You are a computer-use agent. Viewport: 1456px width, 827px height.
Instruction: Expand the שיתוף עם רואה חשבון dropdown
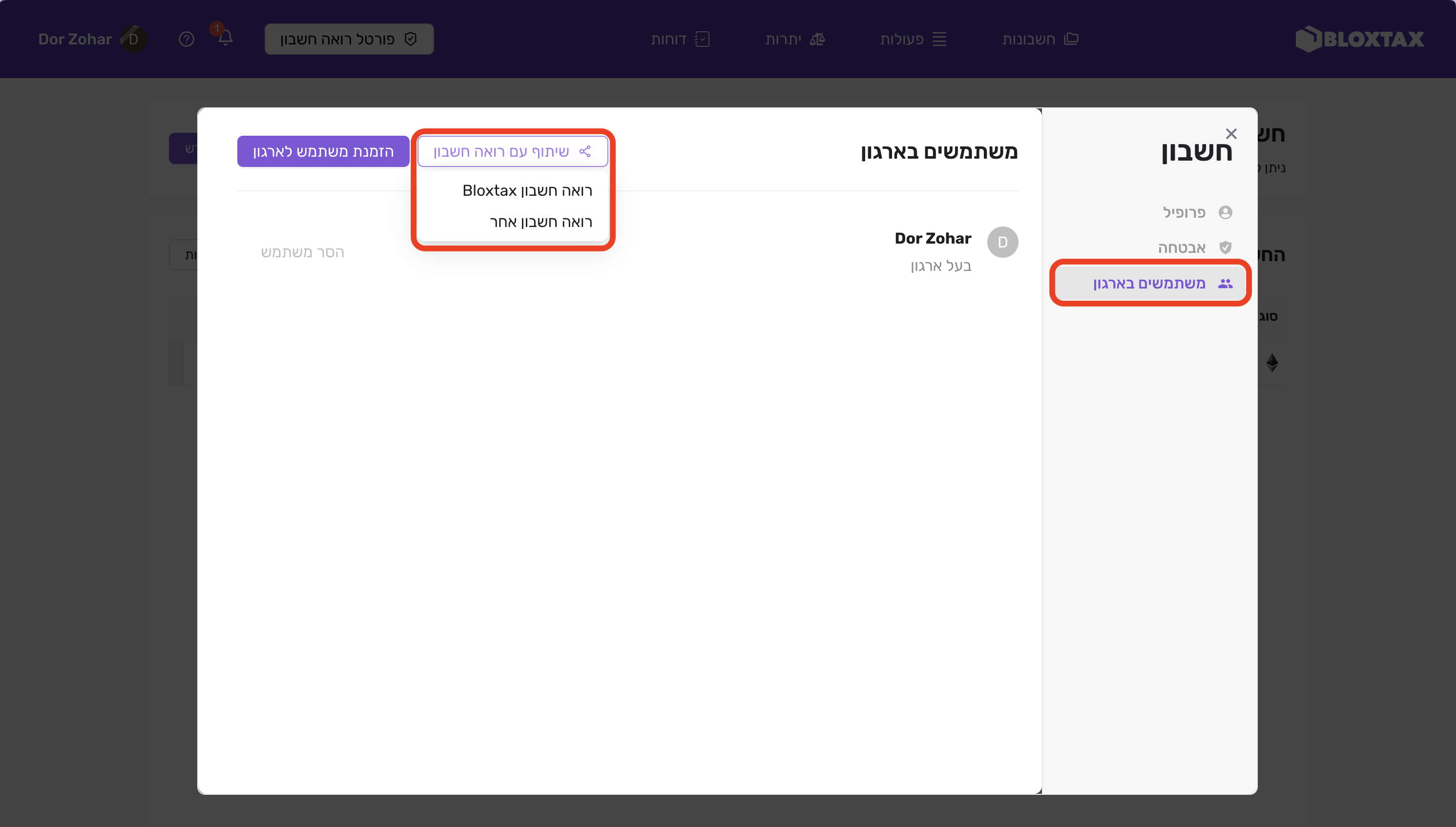pos(512,151)
